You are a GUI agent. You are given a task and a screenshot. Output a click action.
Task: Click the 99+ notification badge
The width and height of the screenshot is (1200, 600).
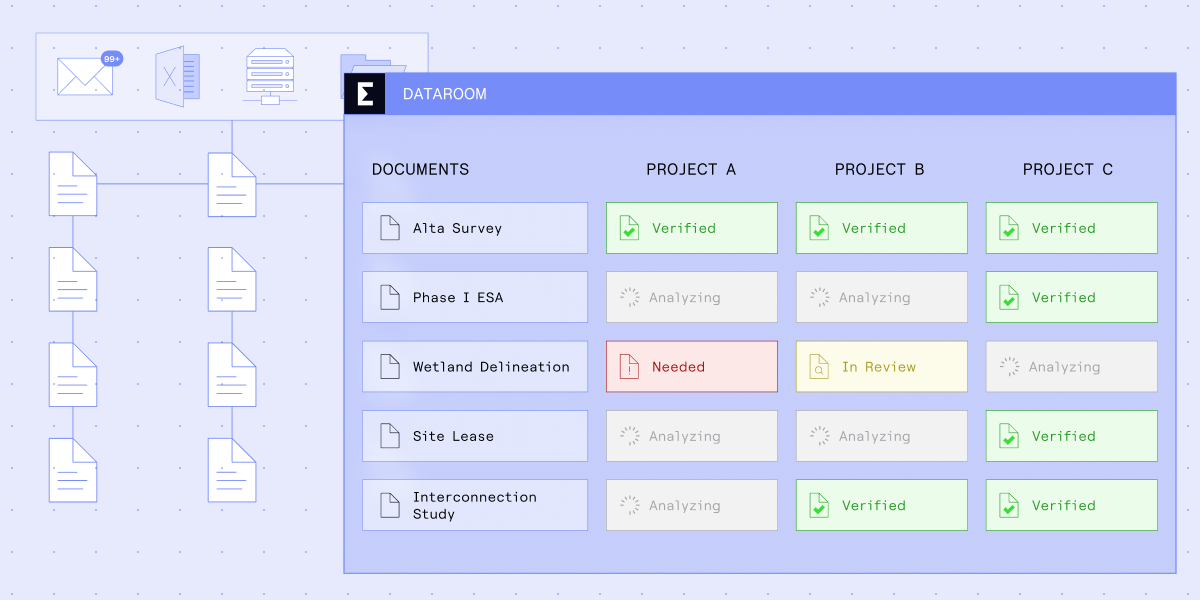coord(112,59)
